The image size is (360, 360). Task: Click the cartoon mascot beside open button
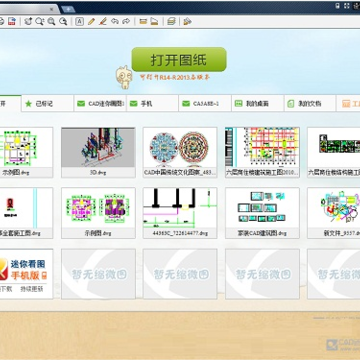[124, 77]
